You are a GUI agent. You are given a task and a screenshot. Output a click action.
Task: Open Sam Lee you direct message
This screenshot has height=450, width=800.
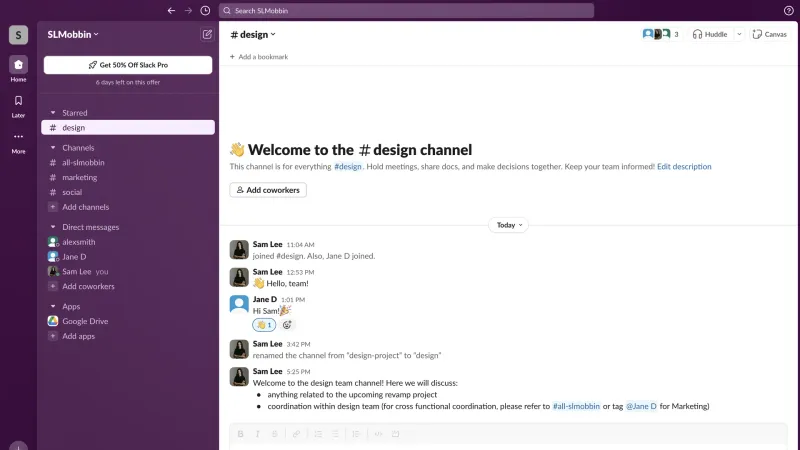[x=128, y=271]
